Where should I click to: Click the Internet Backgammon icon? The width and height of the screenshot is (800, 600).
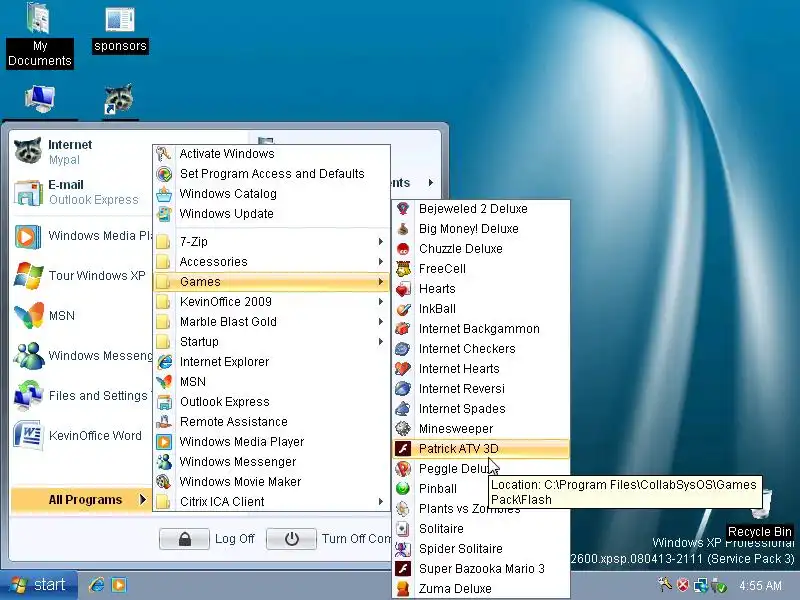click(403, 329)
